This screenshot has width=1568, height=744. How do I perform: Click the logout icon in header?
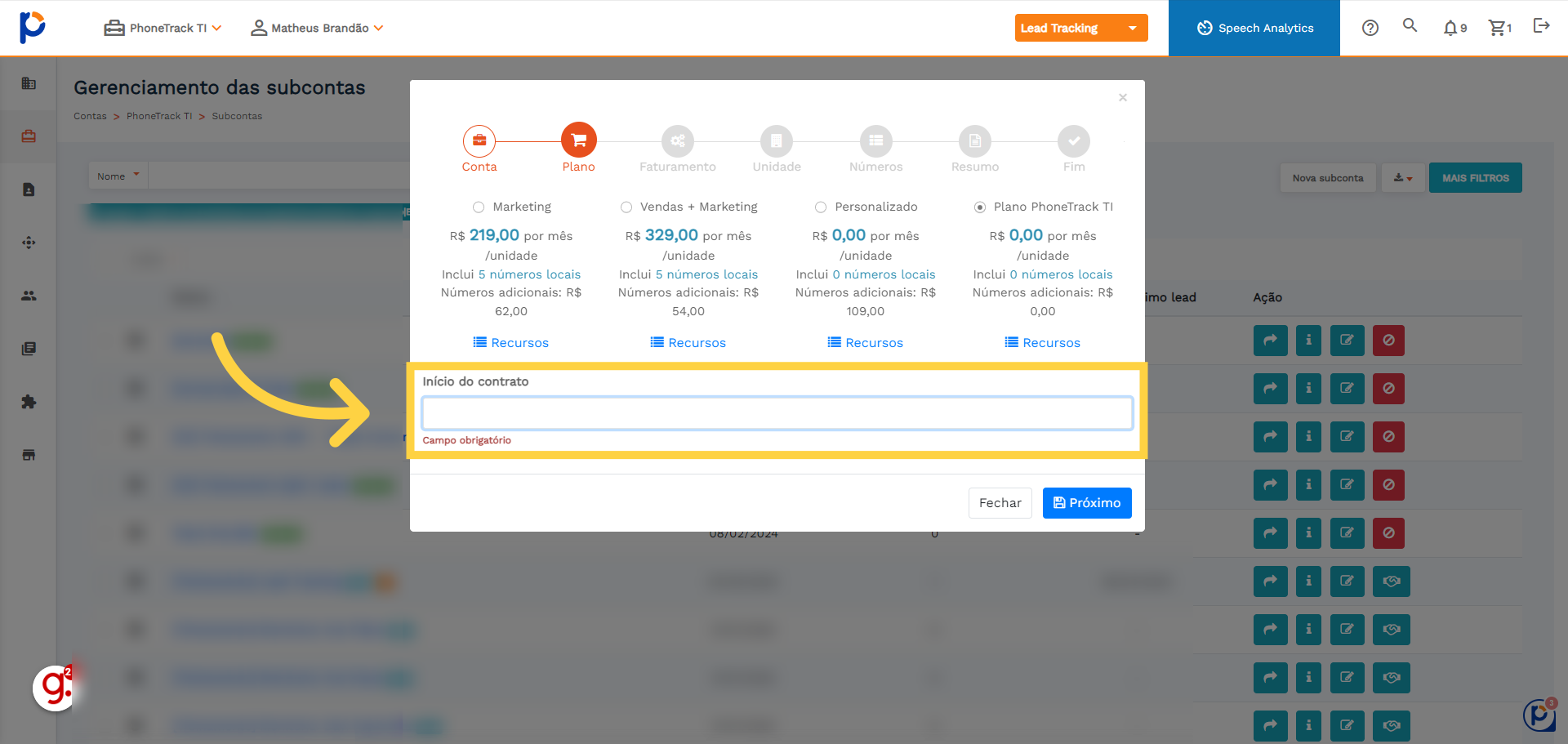pyautogui.click(x=1541, y=25)
